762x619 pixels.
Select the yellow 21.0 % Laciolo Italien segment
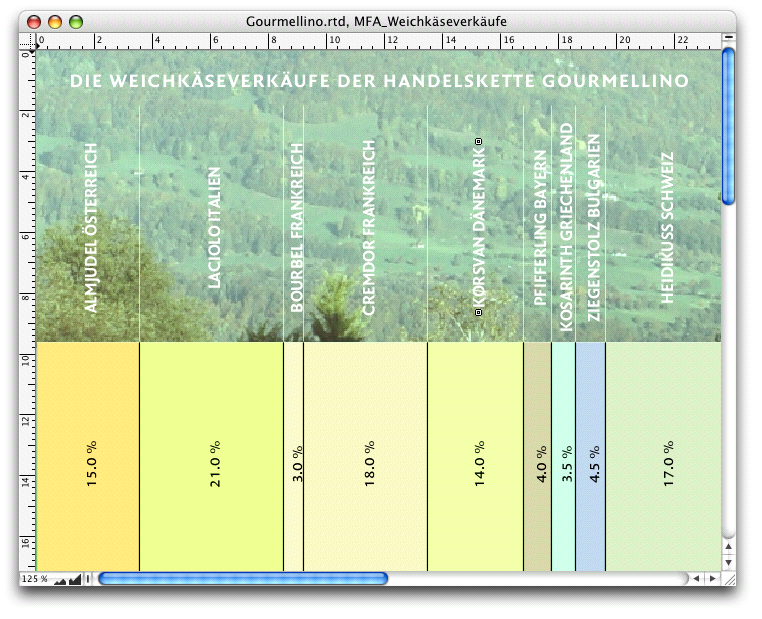click(x=211, y=456)
